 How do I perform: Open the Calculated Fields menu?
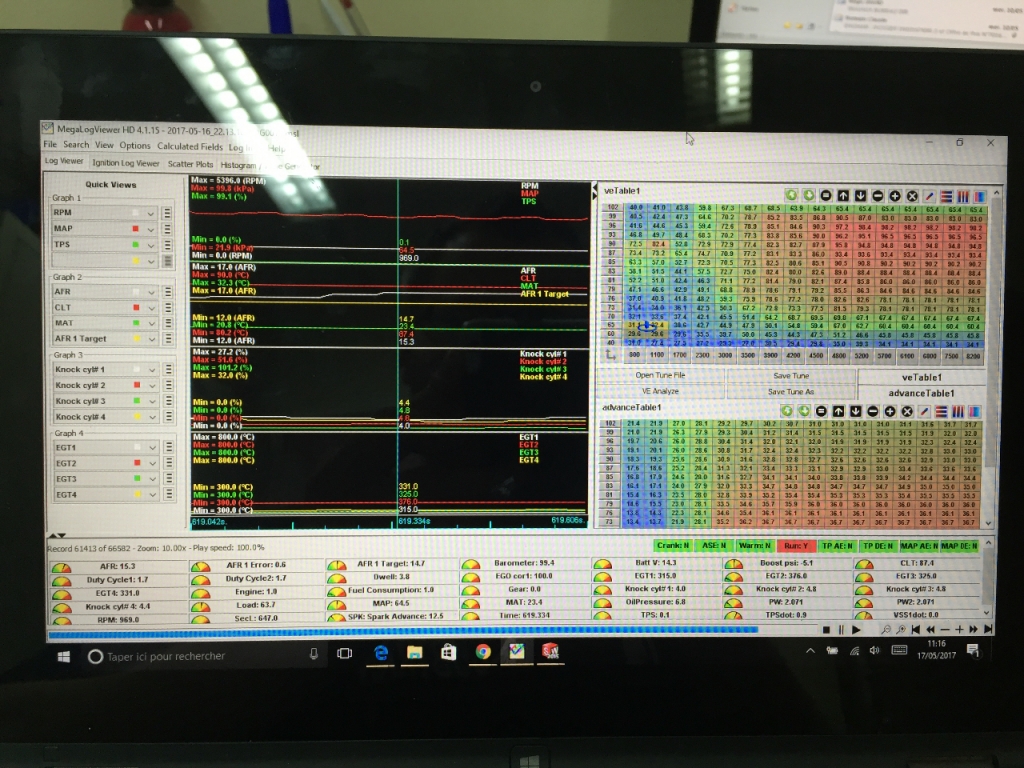189,146
